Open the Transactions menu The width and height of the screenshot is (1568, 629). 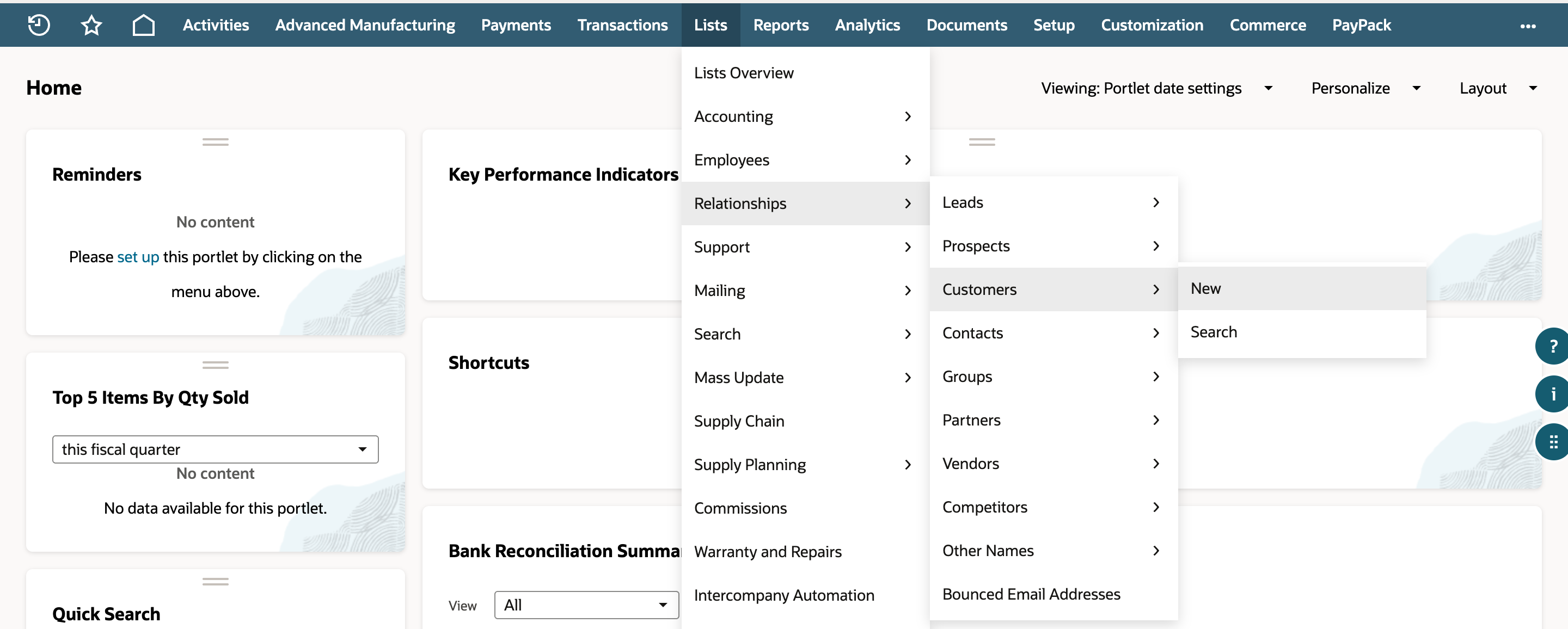(622, 25)
